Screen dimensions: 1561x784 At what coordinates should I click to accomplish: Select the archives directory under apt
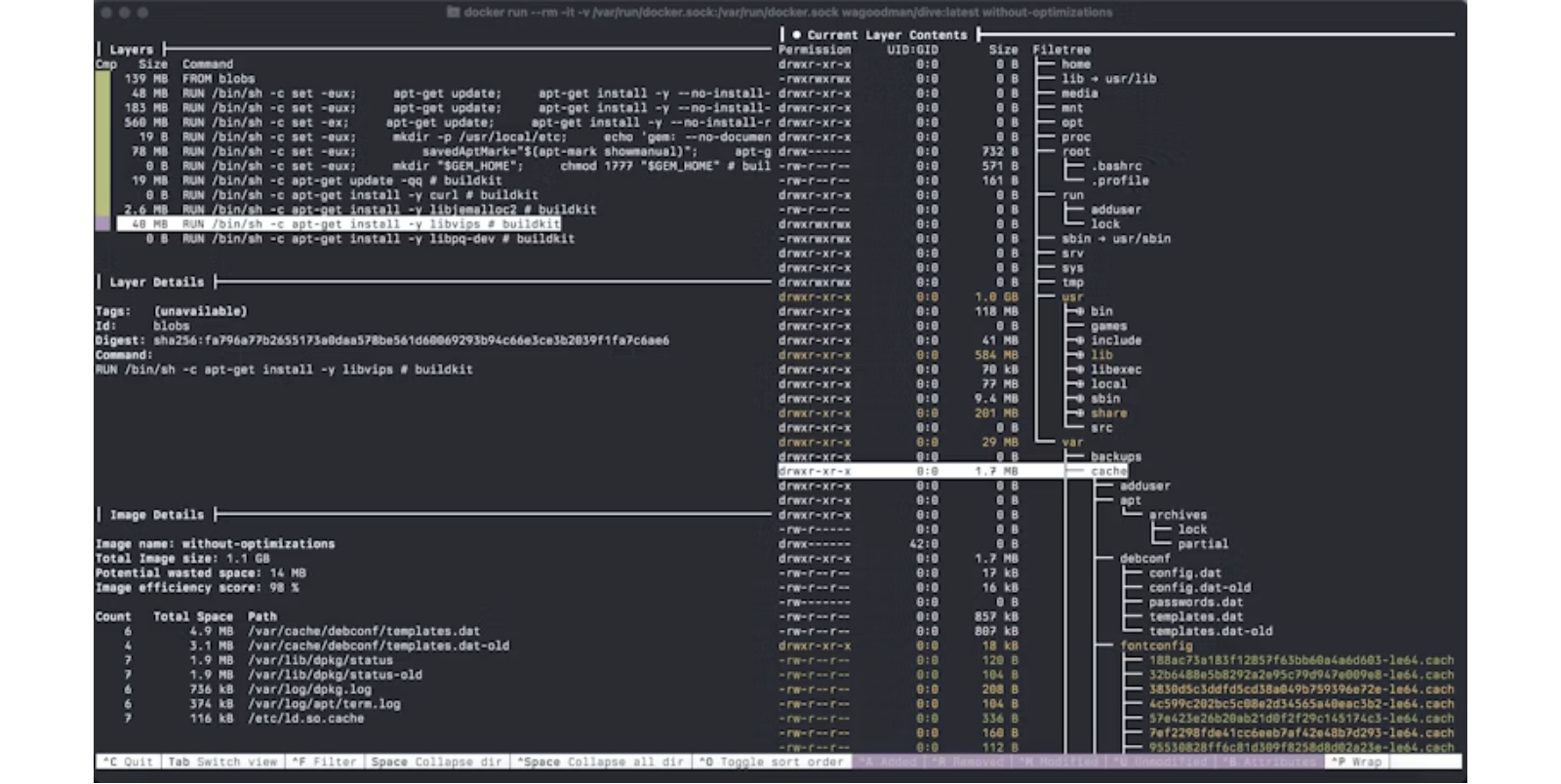tap(1178, 515)
